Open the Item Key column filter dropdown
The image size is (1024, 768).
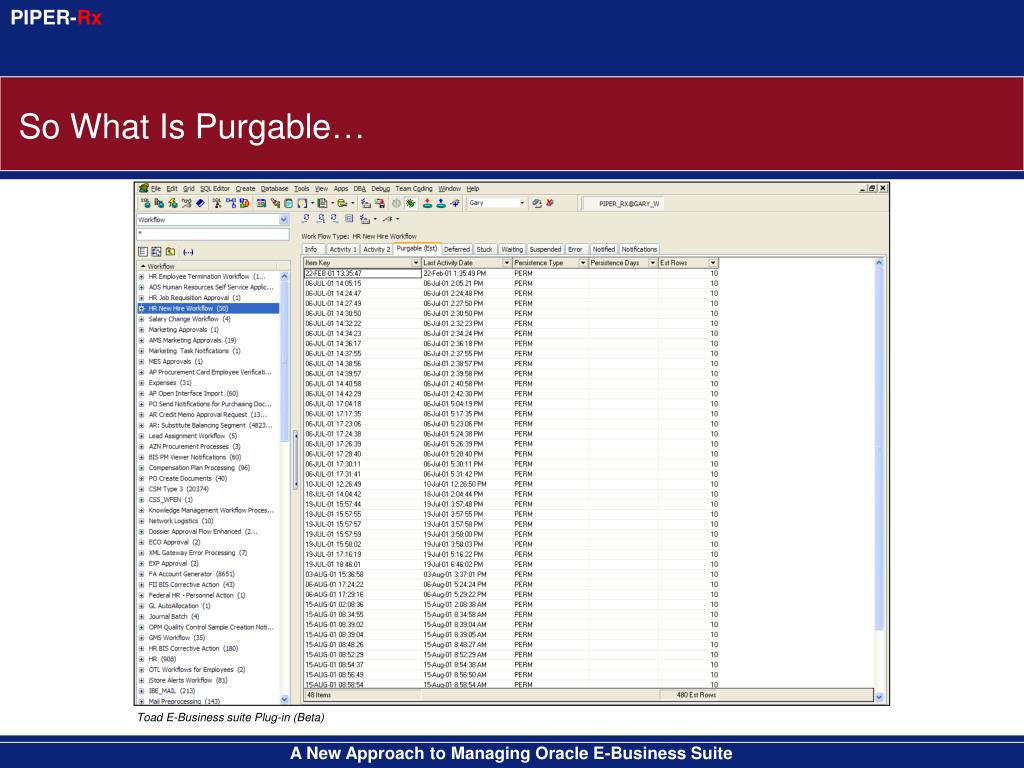(416, 263)
